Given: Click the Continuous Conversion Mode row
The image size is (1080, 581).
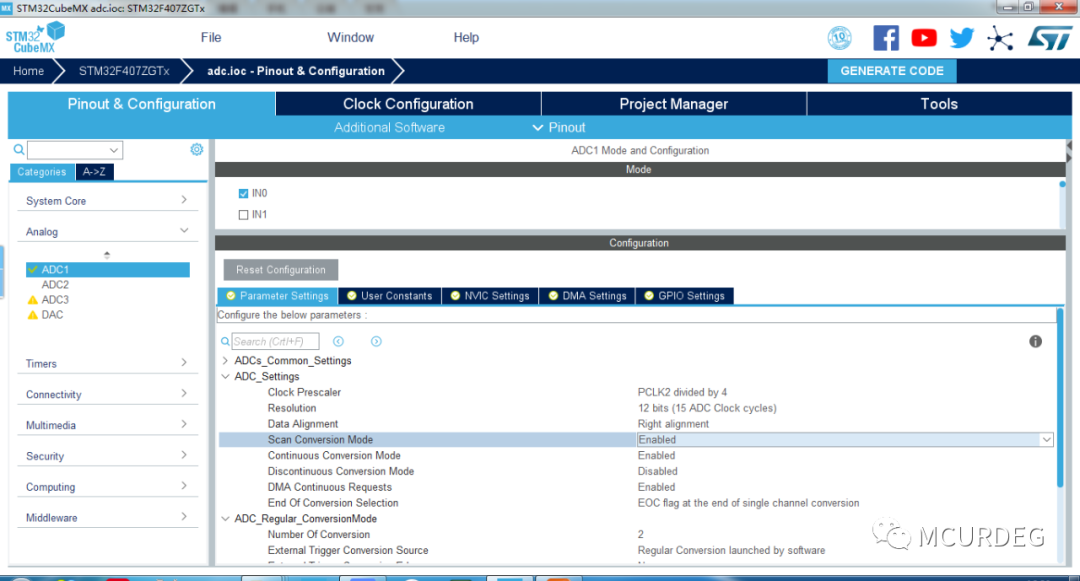Looking at the screenshot, I should pyautogui.click(x=636, y=456).
